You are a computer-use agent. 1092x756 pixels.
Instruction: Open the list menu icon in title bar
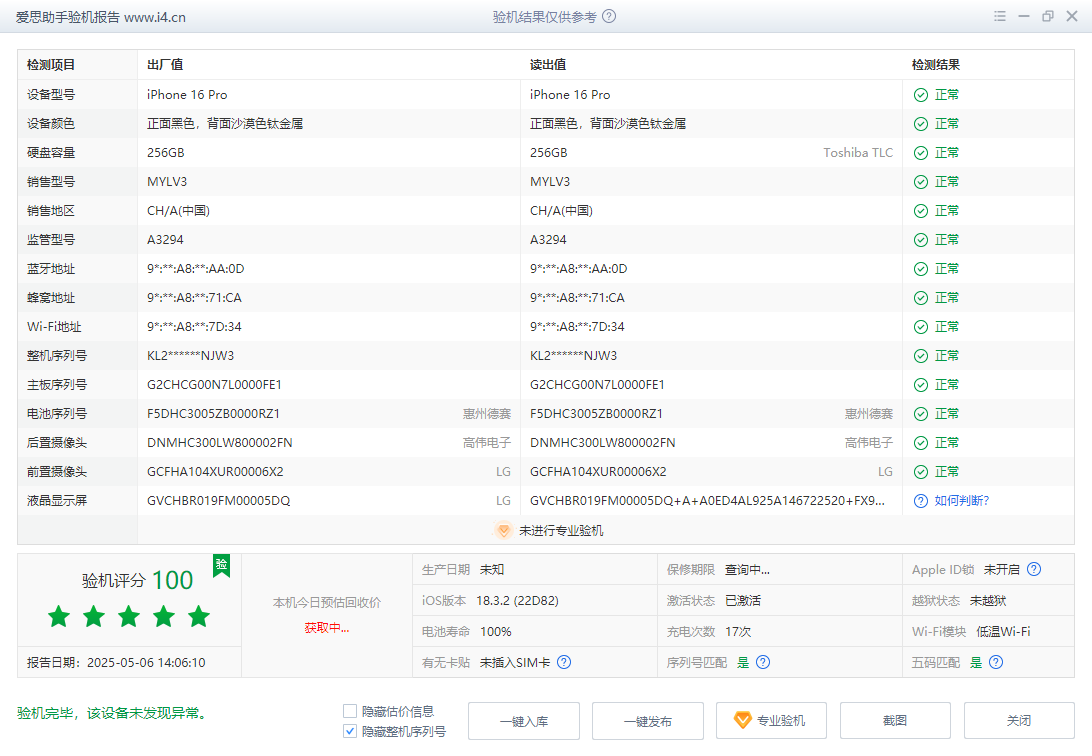[x=999, y=16]
